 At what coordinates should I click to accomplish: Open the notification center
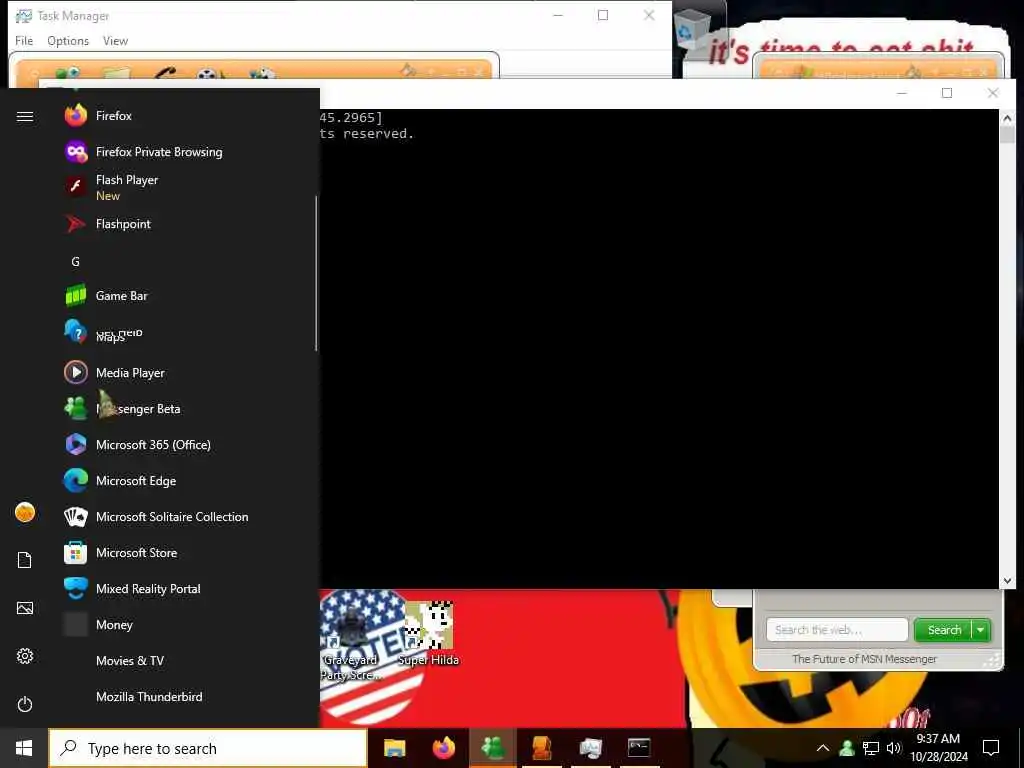click(991, 748)
